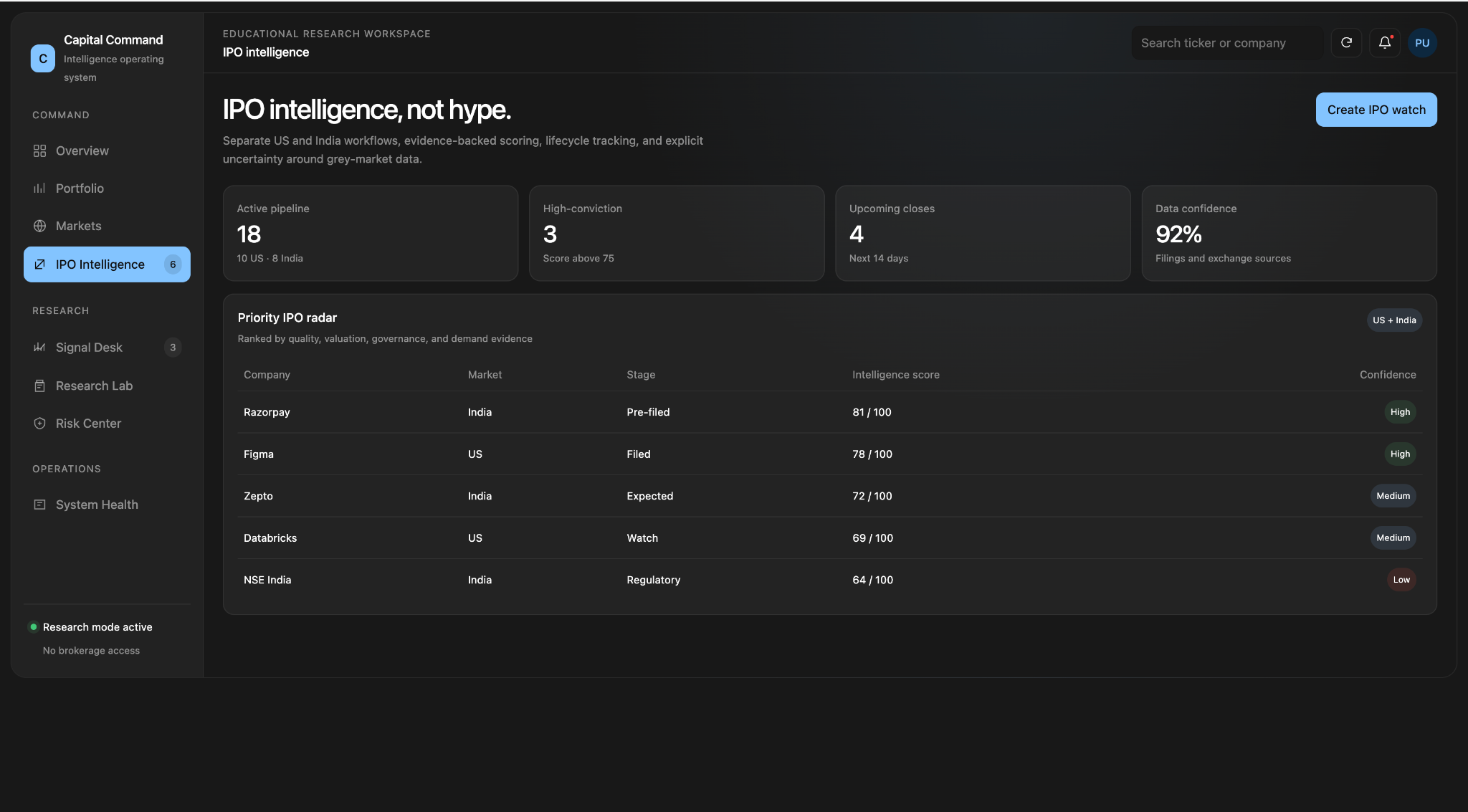Viewport: 1468px width, 812px height.
Task: Click Razorpay's 81 / 100 score
Action: (x=872, y=412)
